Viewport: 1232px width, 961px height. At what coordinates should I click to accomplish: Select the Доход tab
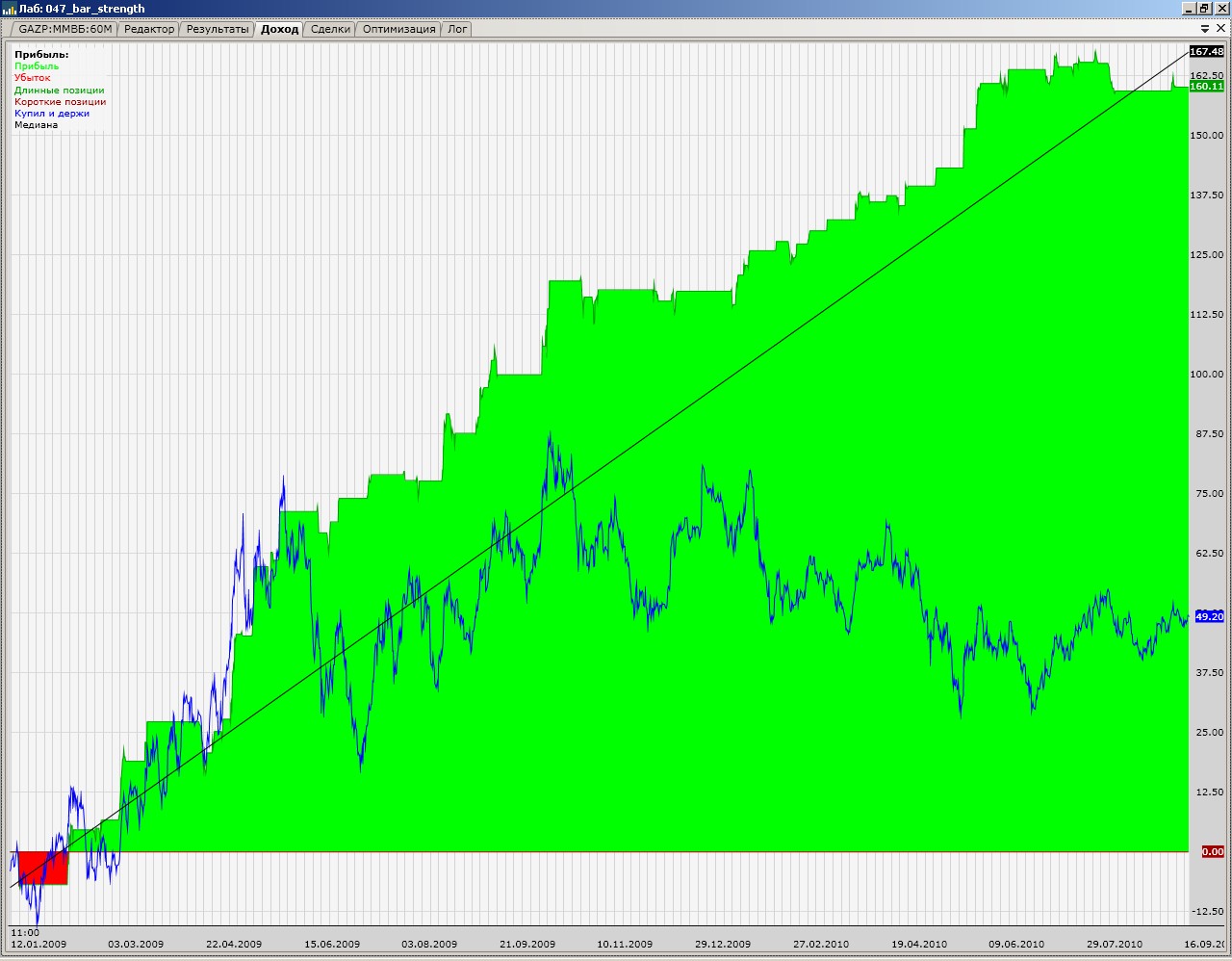[x=279, y=29]
